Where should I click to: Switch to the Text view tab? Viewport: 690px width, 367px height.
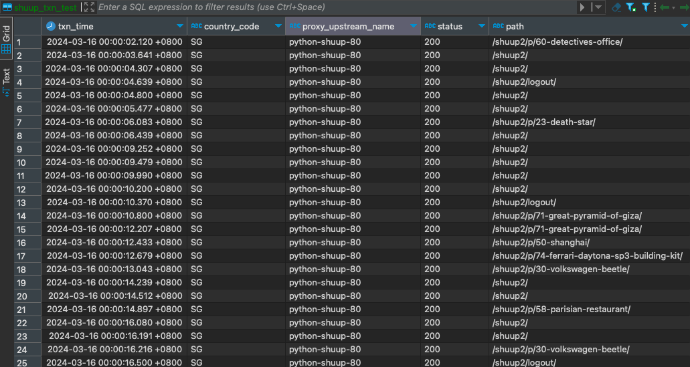click(x=6, y=82)
